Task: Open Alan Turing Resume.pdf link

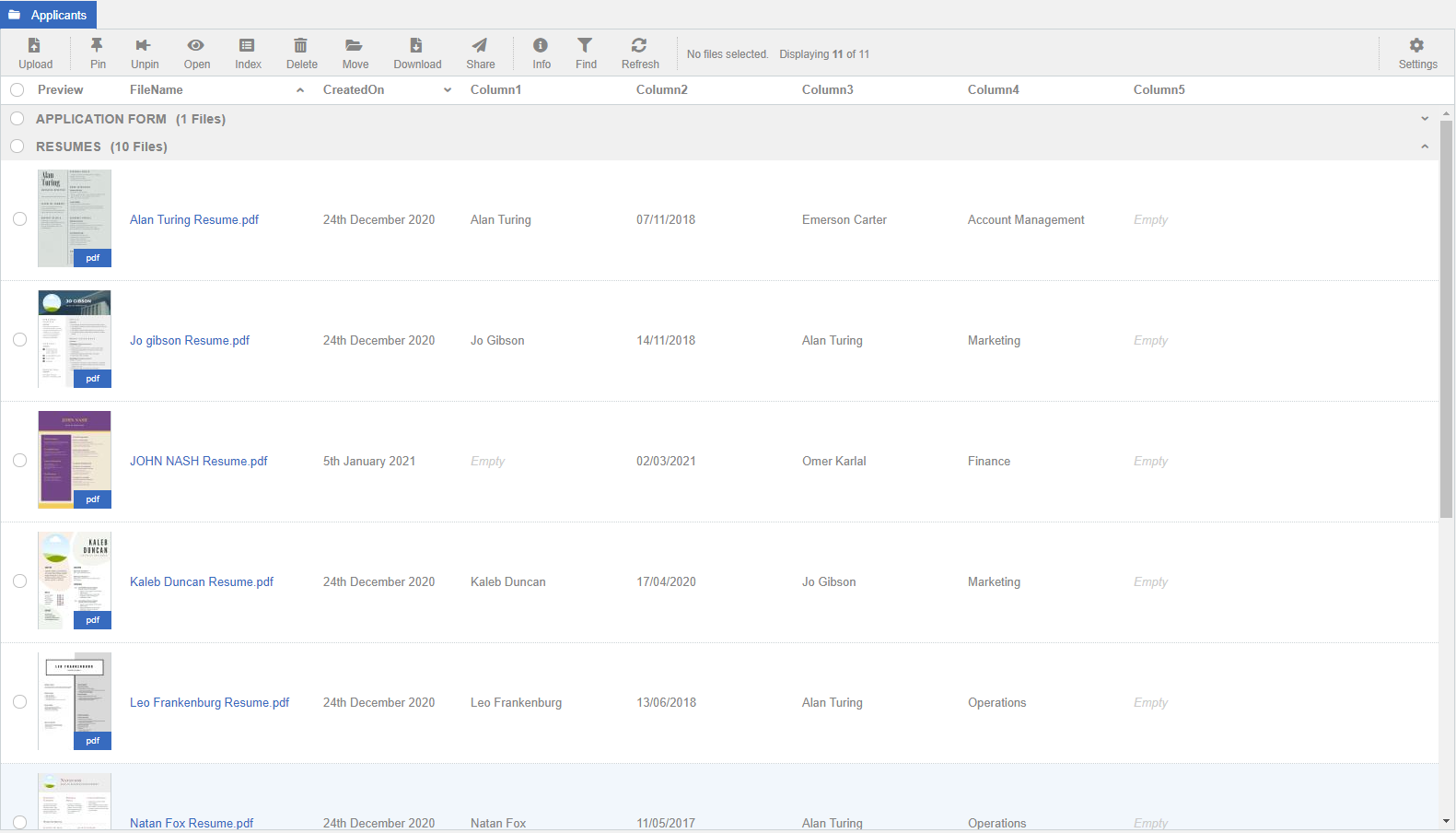Action: (194, 219)
